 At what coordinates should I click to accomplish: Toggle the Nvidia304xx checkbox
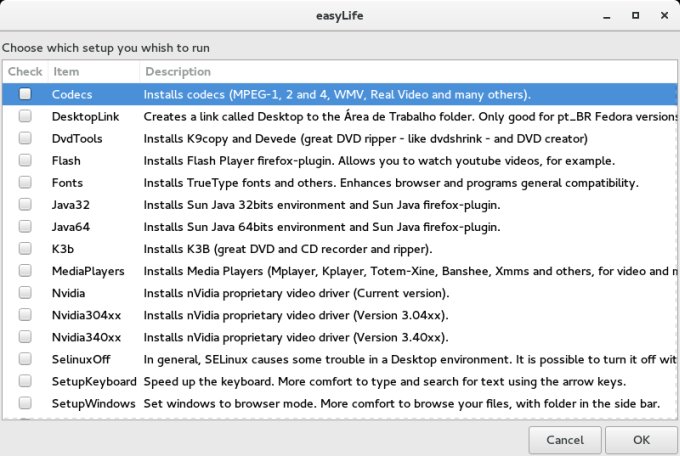25,315
